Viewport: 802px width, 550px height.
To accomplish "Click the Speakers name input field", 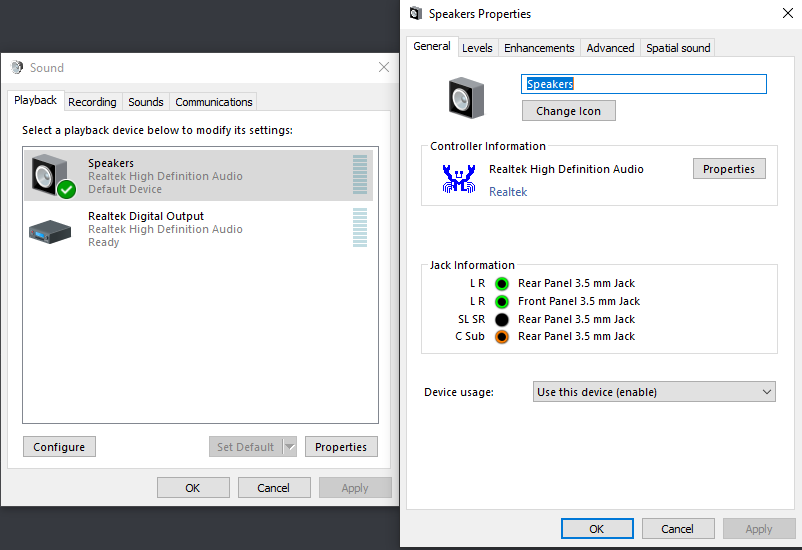I will point(643,84).
